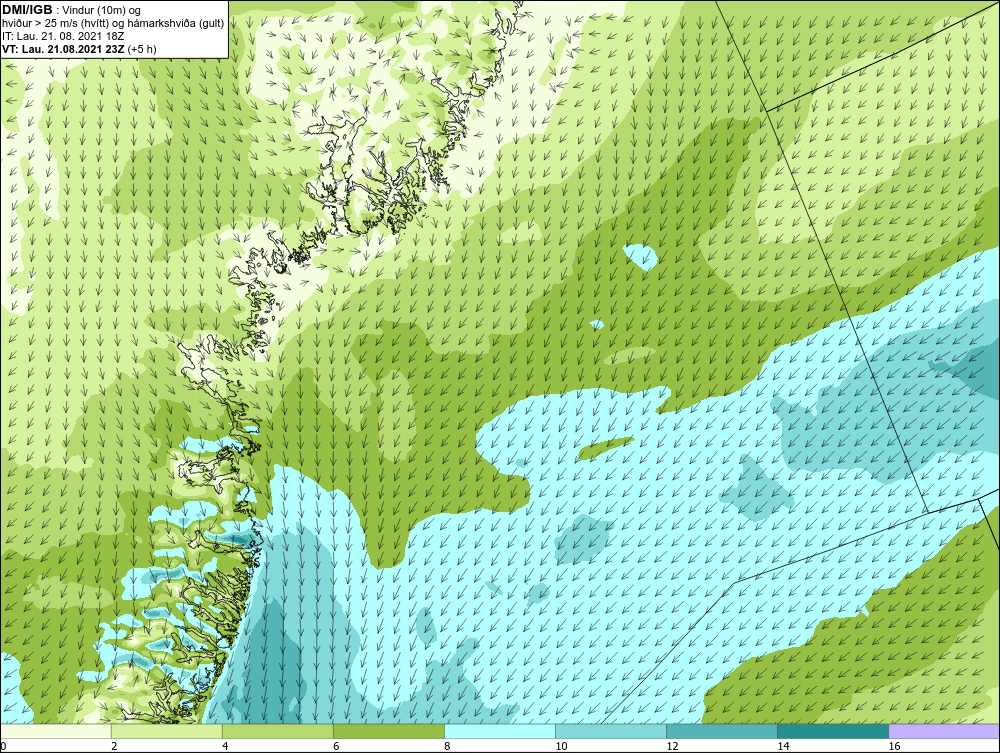Click the legend value label '16'

[894, 746]
